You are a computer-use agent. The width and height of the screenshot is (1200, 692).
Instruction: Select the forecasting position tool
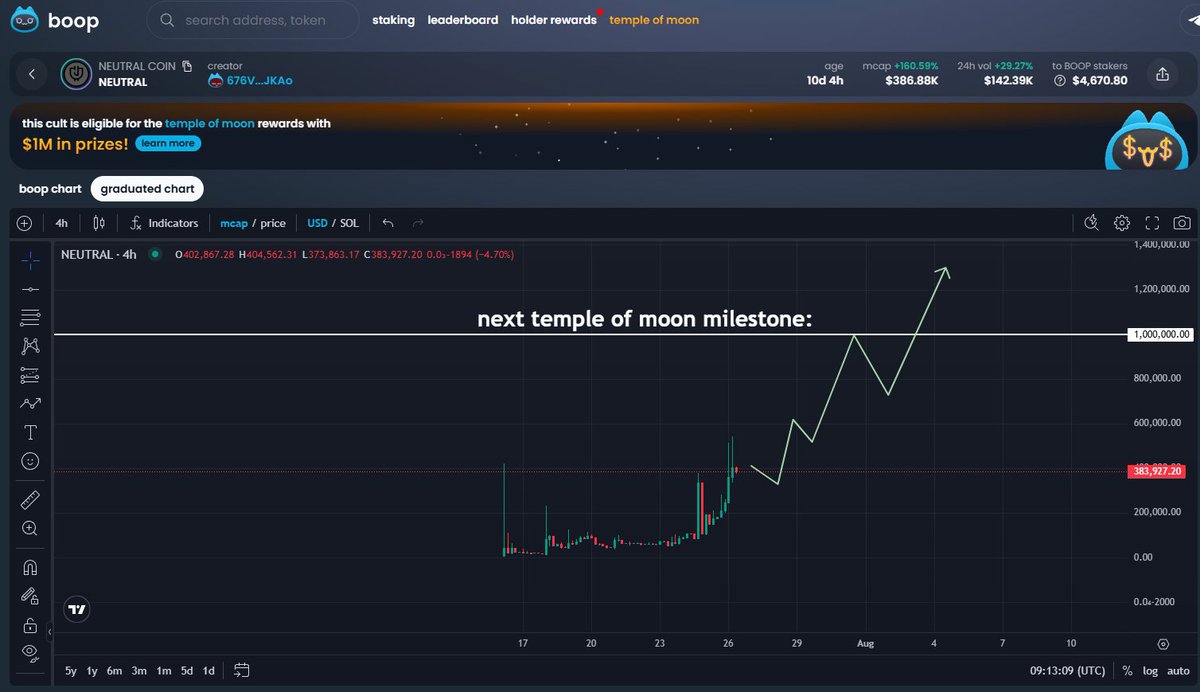(30, 375)
